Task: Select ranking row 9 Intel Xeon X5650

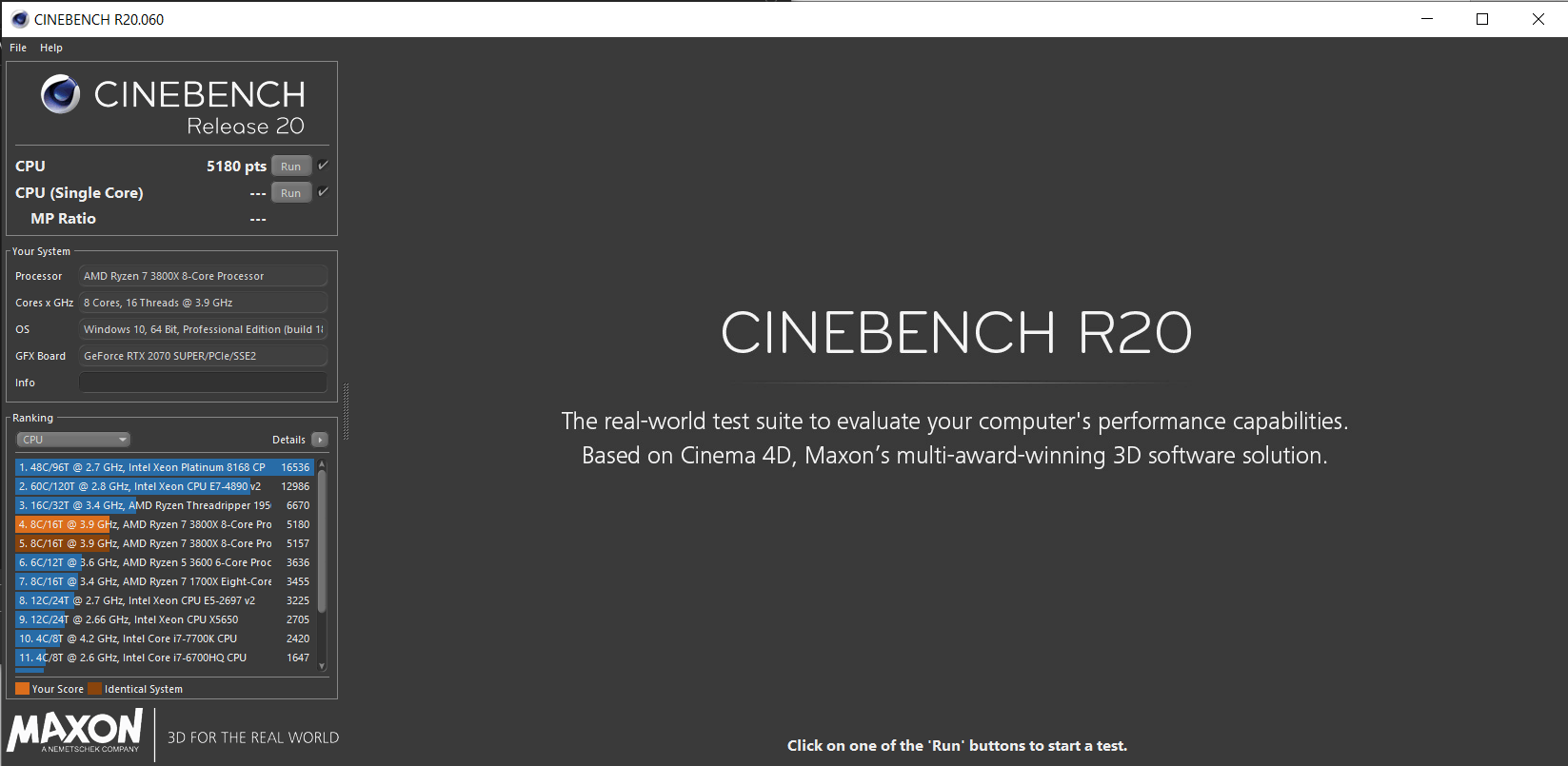Action: [164, 619]
